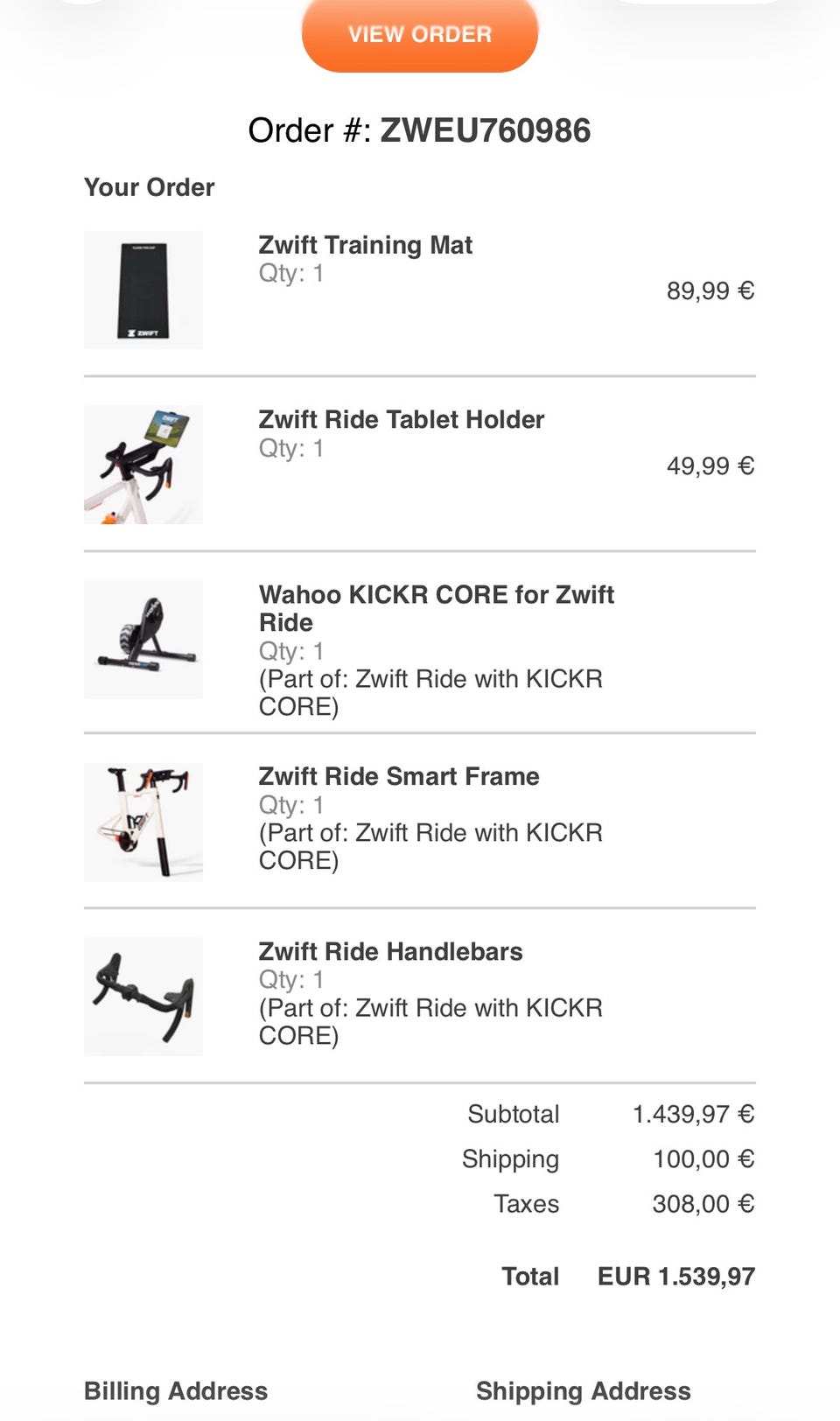
Task: Select the Zwift Ride Handlebars title
Action: (x=390, y=951)
